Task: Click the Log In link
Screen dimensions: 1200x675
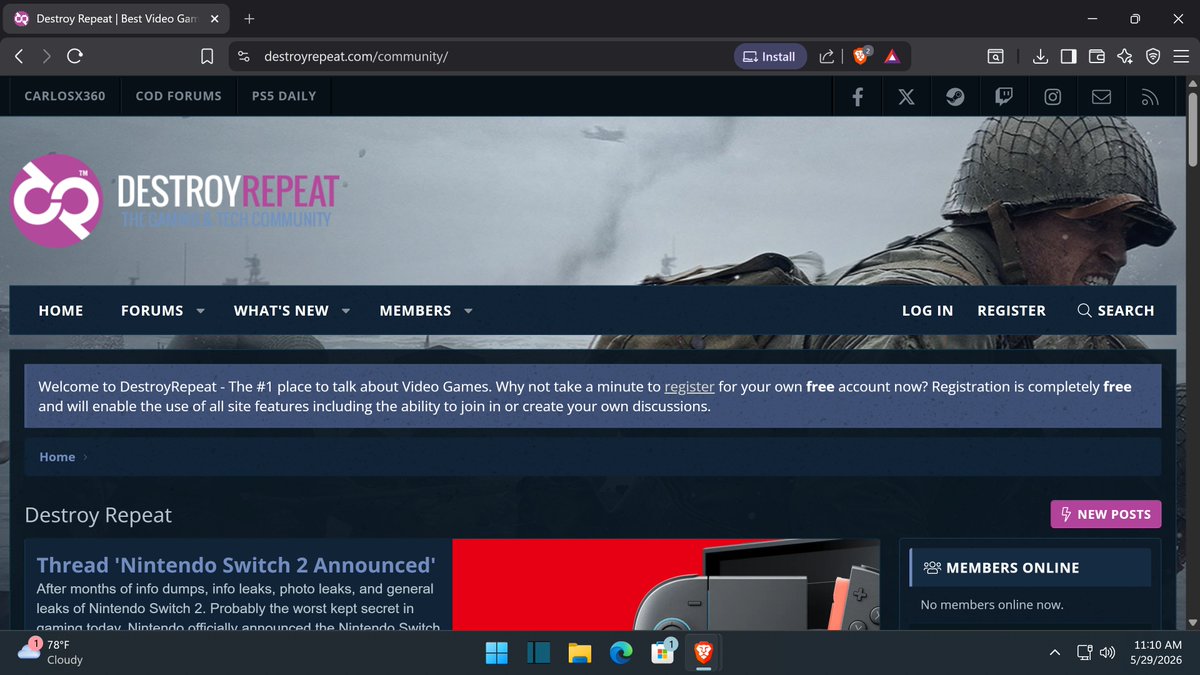Action: (x=927, y=311)
